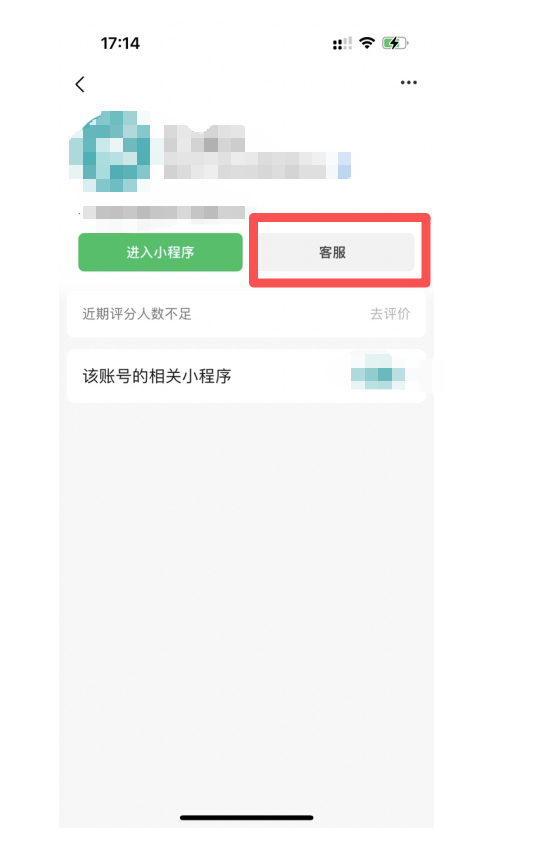The width and height of the screenshot is (542, 849).
Task: Open 客服 customer service button
Action: pos(332,252)
